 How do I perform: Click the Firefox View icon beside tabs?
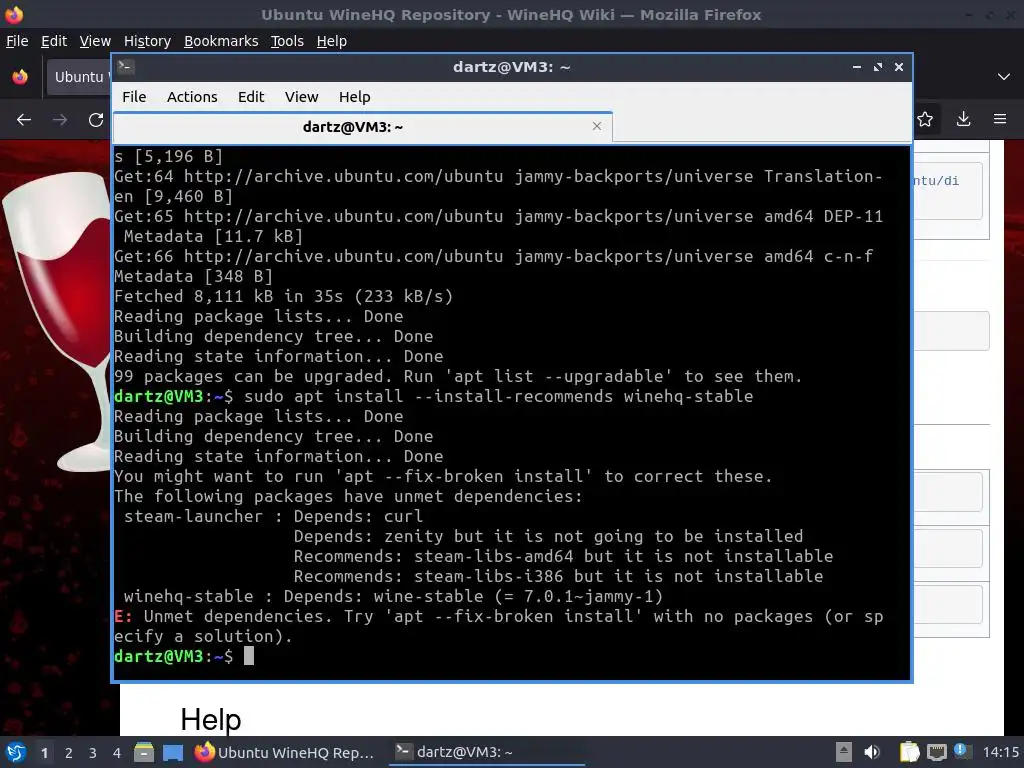pos(20,76)
